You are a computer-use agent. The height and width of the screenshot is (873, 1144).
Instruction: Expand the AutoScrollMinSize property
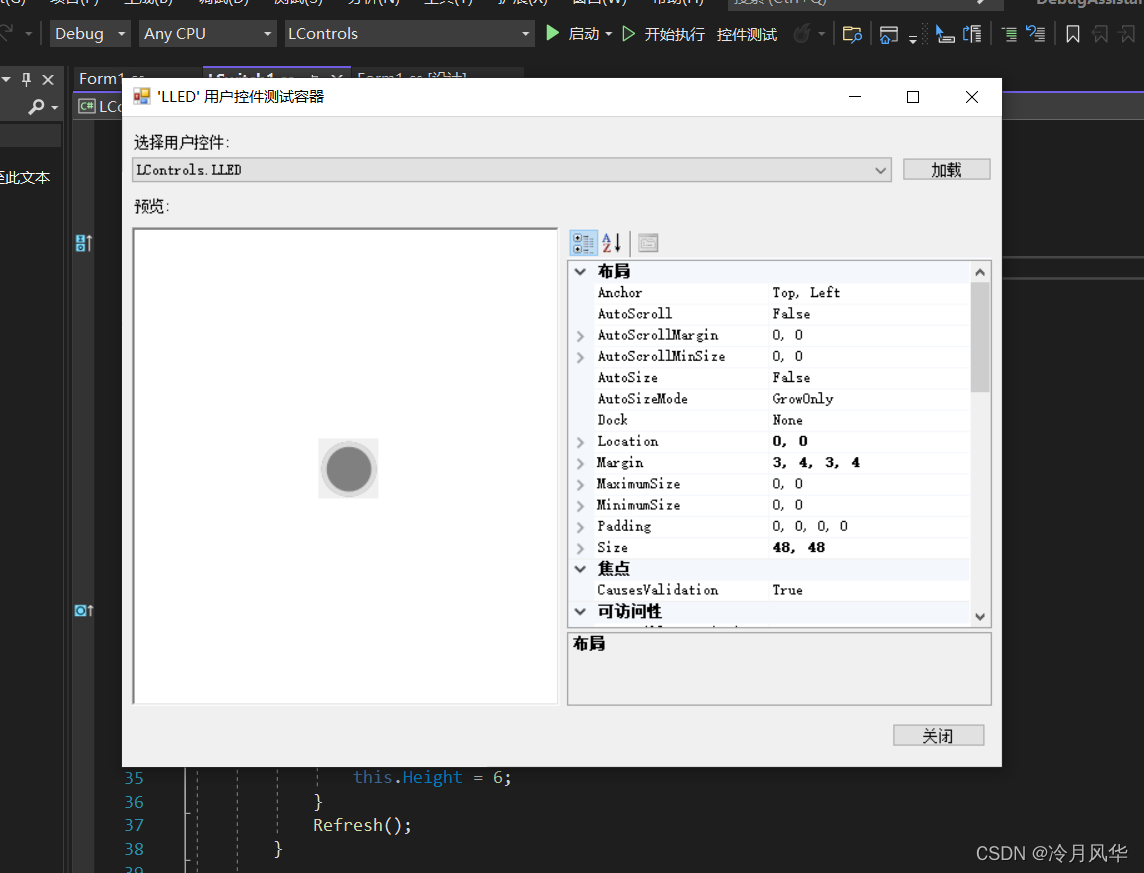[581, 357]
